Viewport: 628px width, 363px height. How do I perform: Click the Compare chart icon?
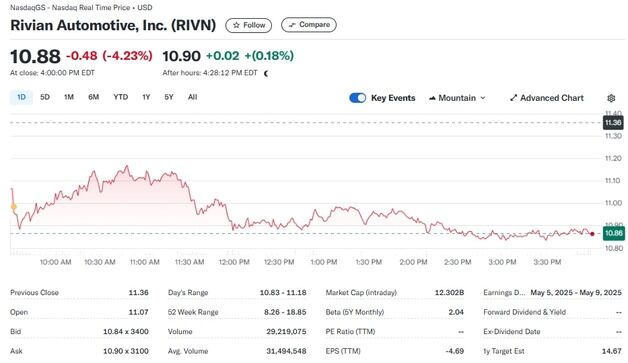pos(292,25)
